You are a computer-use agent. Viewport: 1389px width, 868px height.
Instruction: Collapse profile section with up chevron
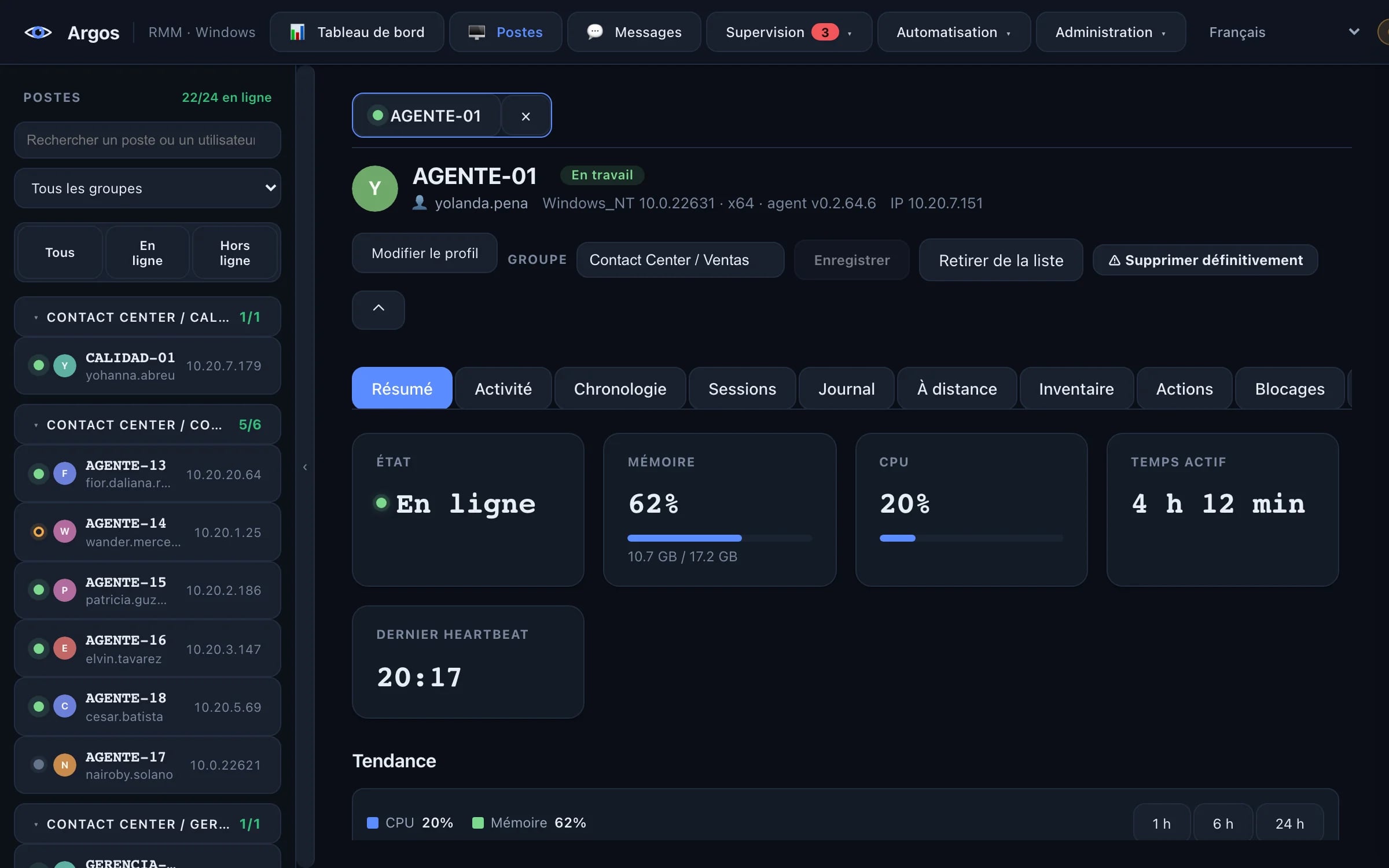pyautogui.click(x=379, y=310)
